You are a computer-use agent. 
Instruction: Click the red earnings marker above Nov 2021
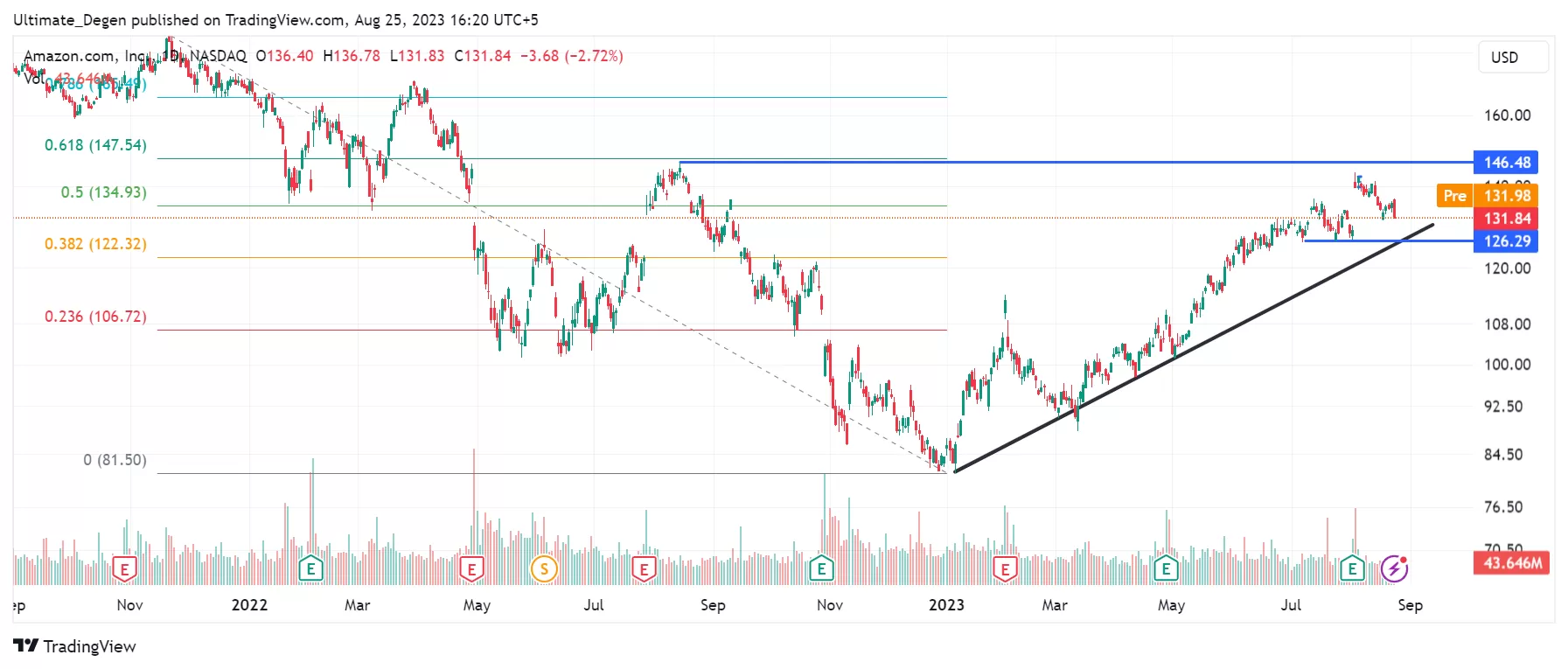[125, 570]
